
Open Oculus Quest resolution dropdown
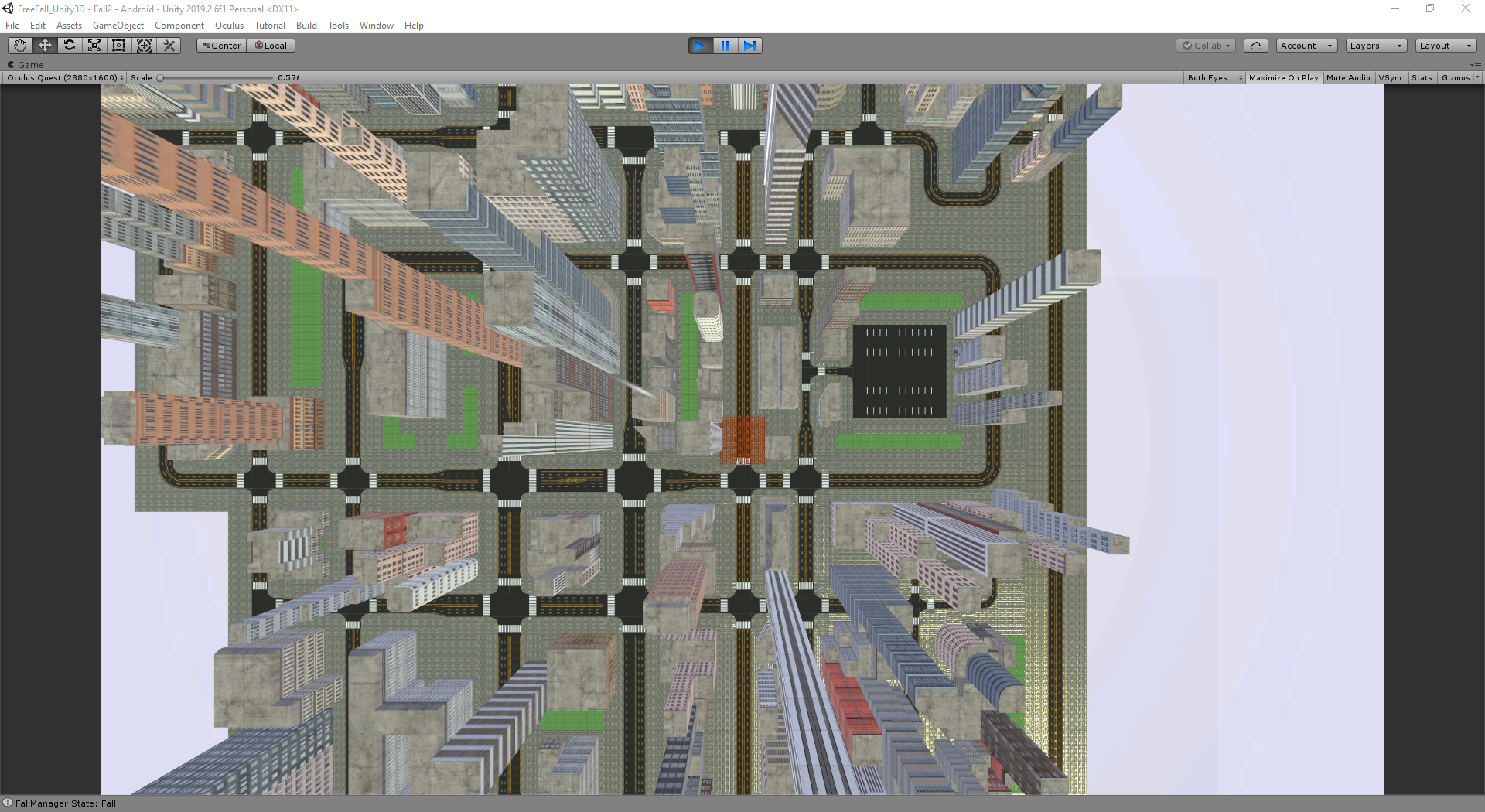[65, 78]
